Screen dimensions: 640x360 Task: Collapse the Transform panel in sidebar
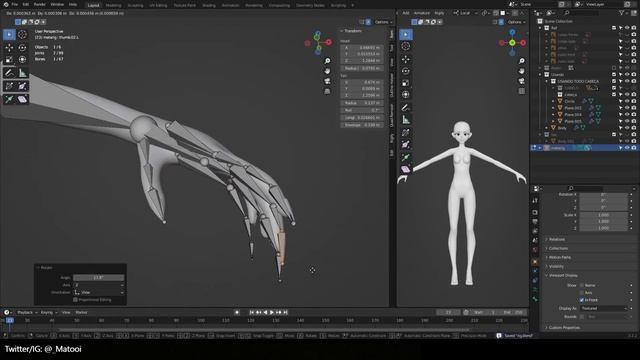click(352, 31)
